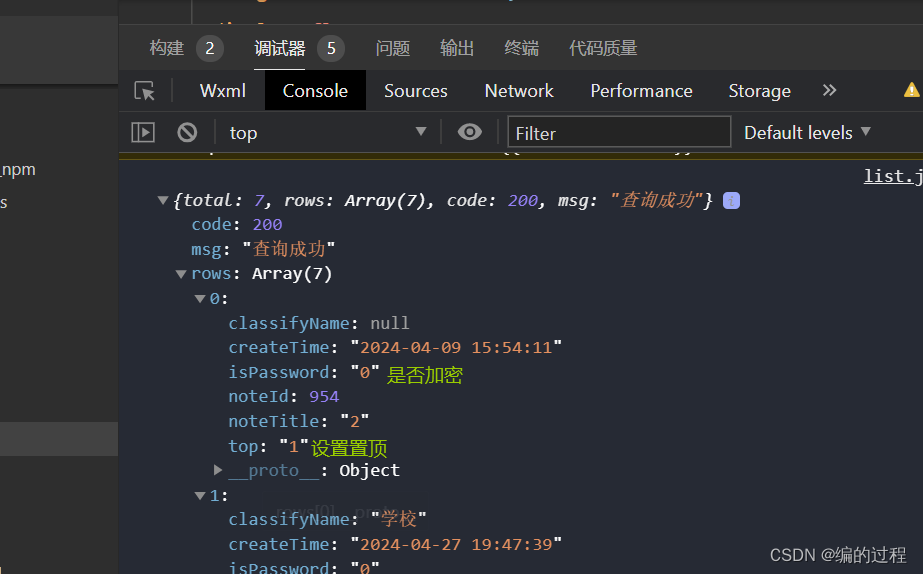Click the msg "查询成功" property line
Image resolution: width=923 pixels, height=574 pixels.
click(x=263, y=249)
